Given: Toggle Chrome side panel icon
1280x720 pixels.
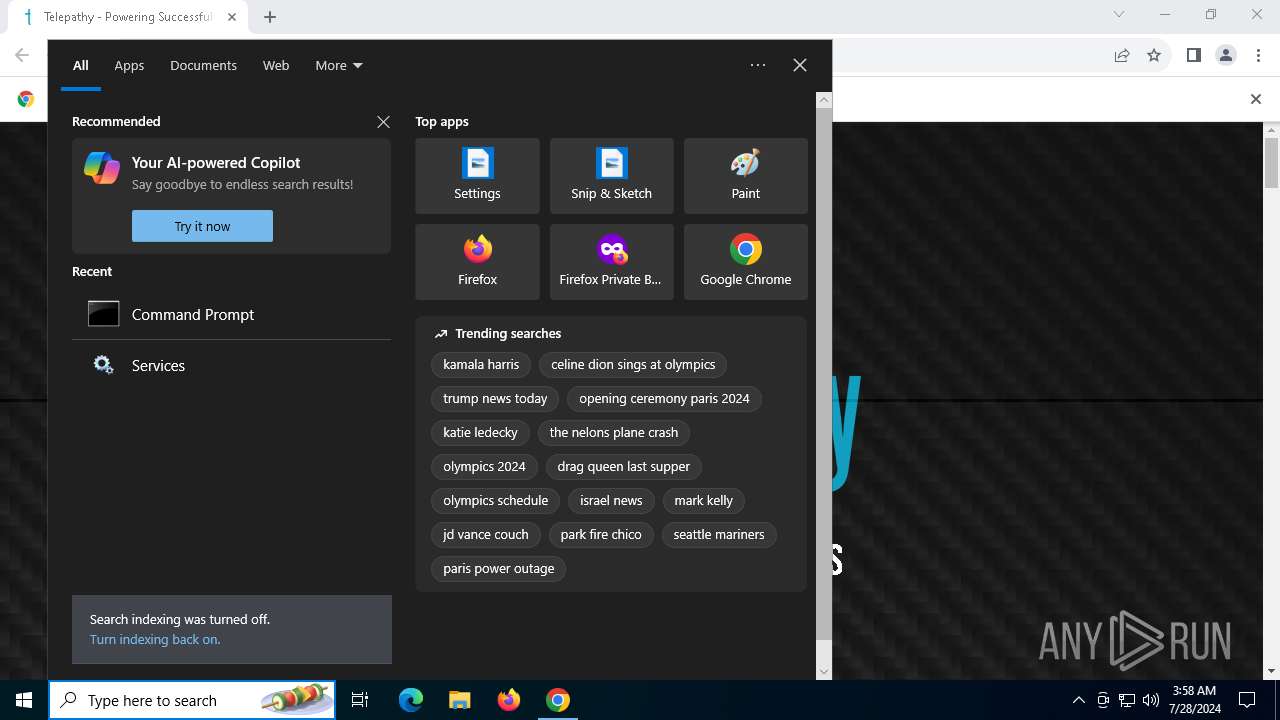Looking at the screenshot, I should pyautogui.click(x=1193, y=56).
